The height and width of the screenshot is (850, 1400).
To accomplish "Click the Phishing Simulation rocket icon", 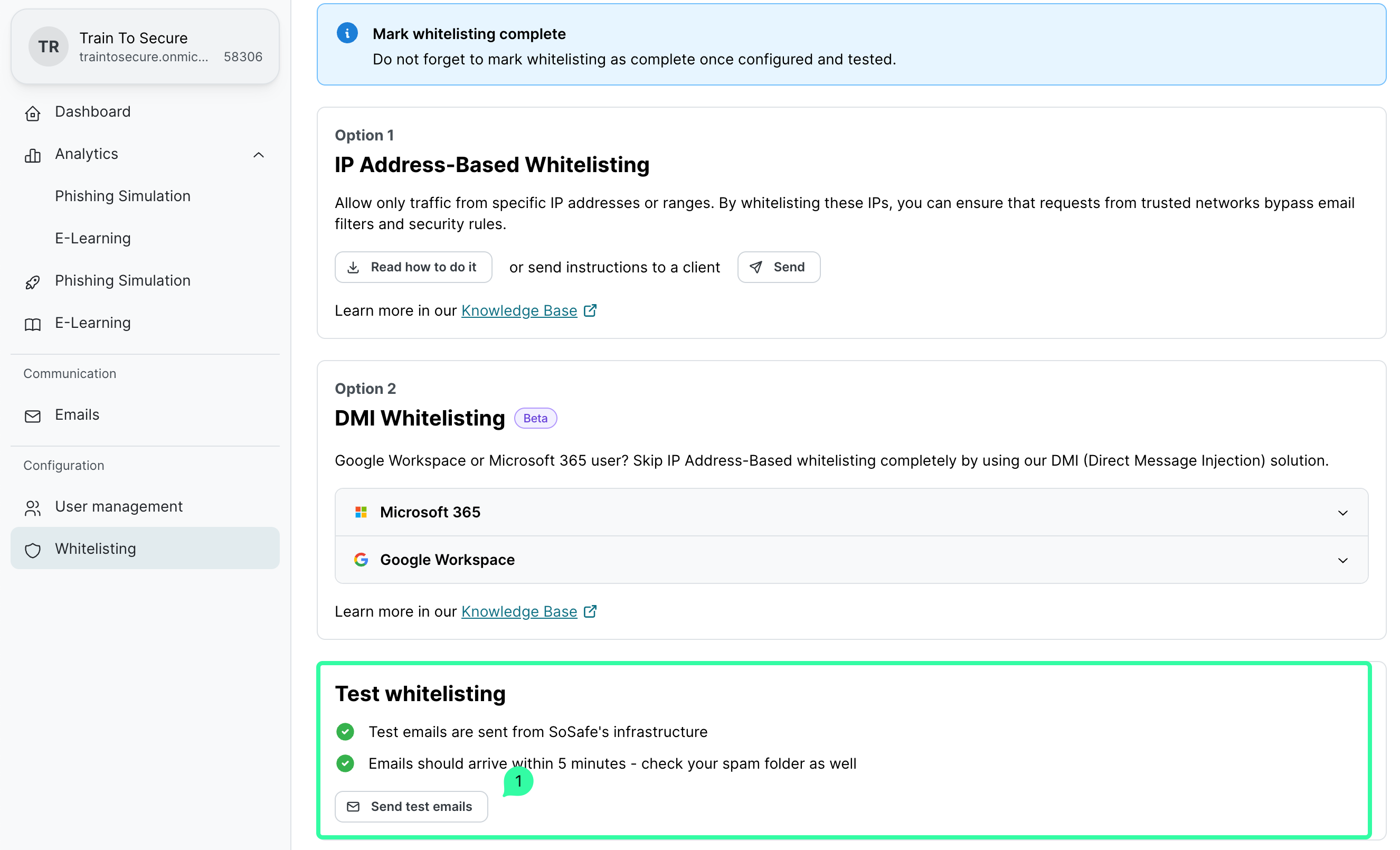I will [32, 281].
